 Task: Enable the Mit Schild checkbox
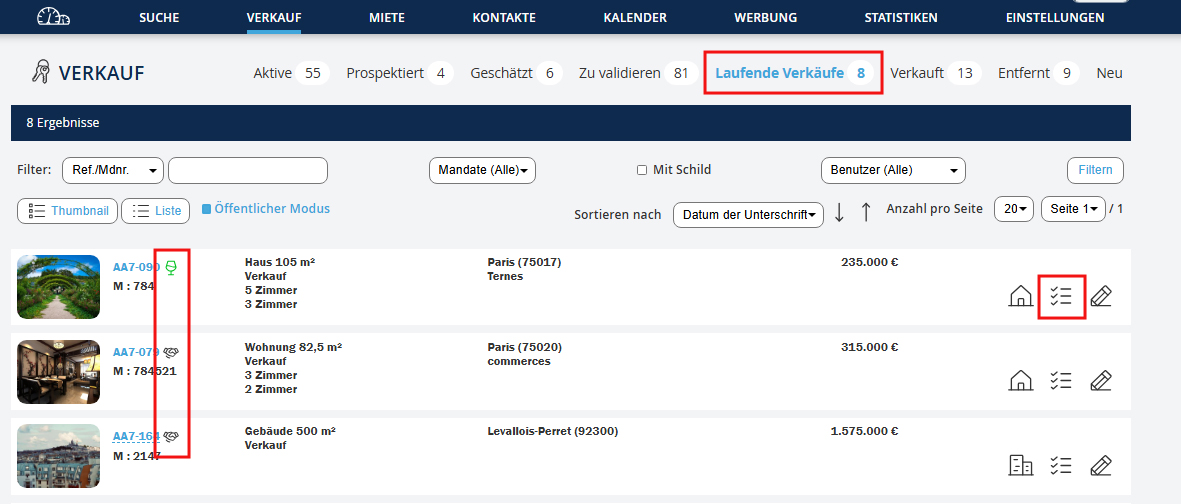(642, 170)
